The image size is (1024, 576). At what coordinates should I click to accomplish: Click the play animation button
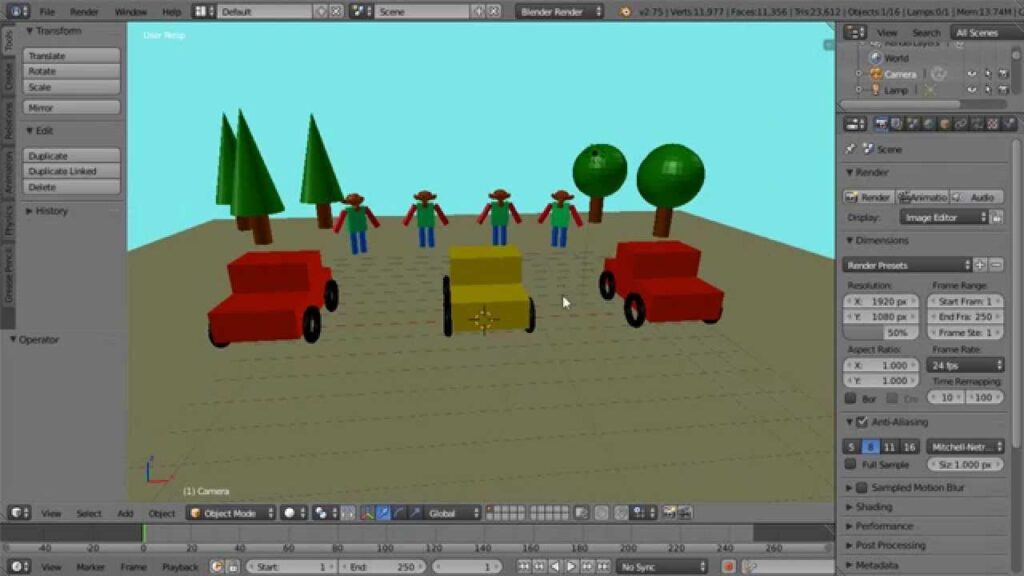(571, 567)
